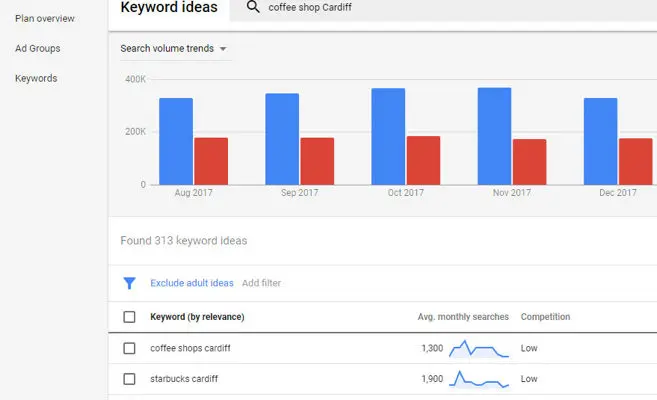Click the Keyword ideas heading
The width and height of the screenshot is (657, 400).
pyautogui.click(x=169, y=7)
